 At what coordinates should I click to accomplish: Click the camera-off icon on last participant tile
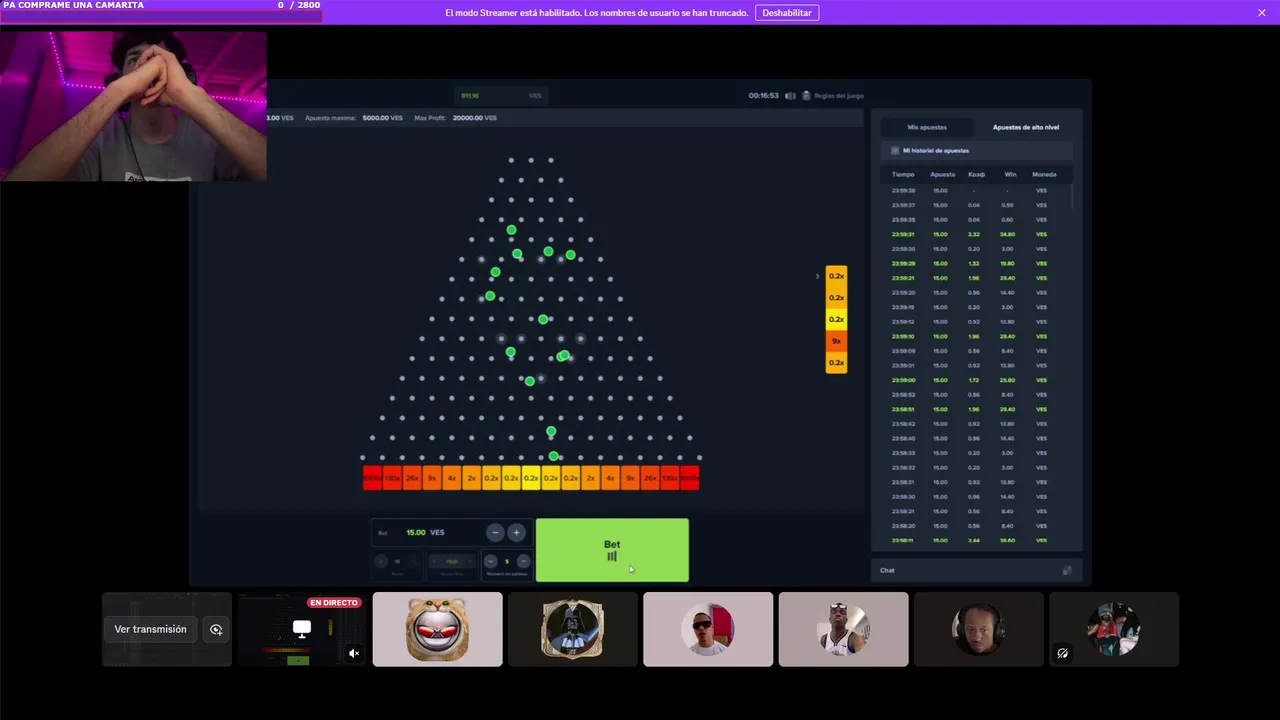tap(1063, 653)
